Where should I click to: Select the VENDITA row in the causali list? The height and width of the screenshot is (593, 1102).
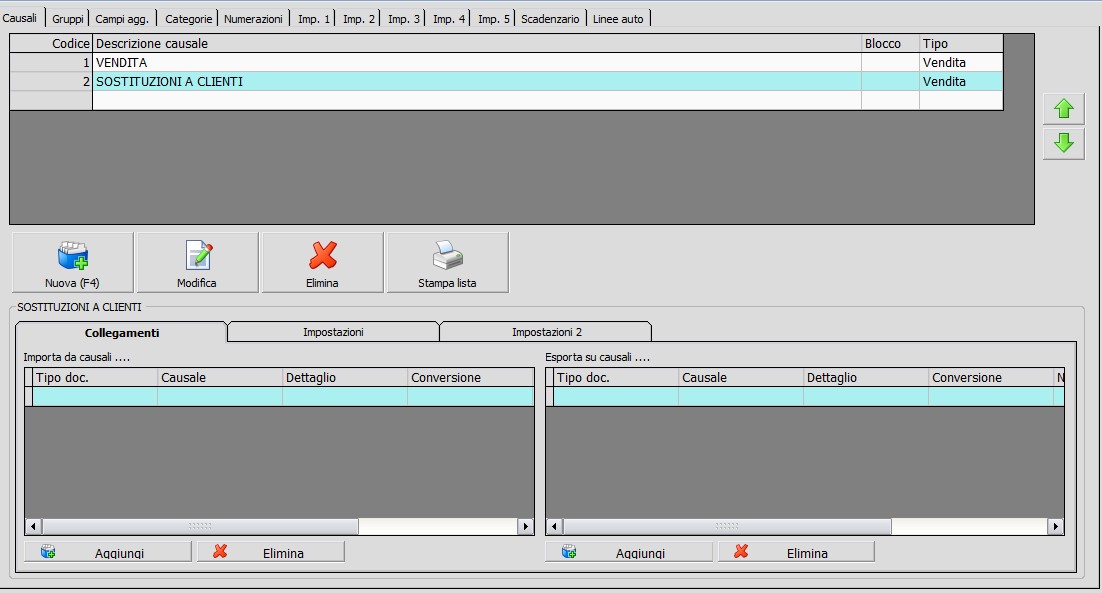click(506, 63)
